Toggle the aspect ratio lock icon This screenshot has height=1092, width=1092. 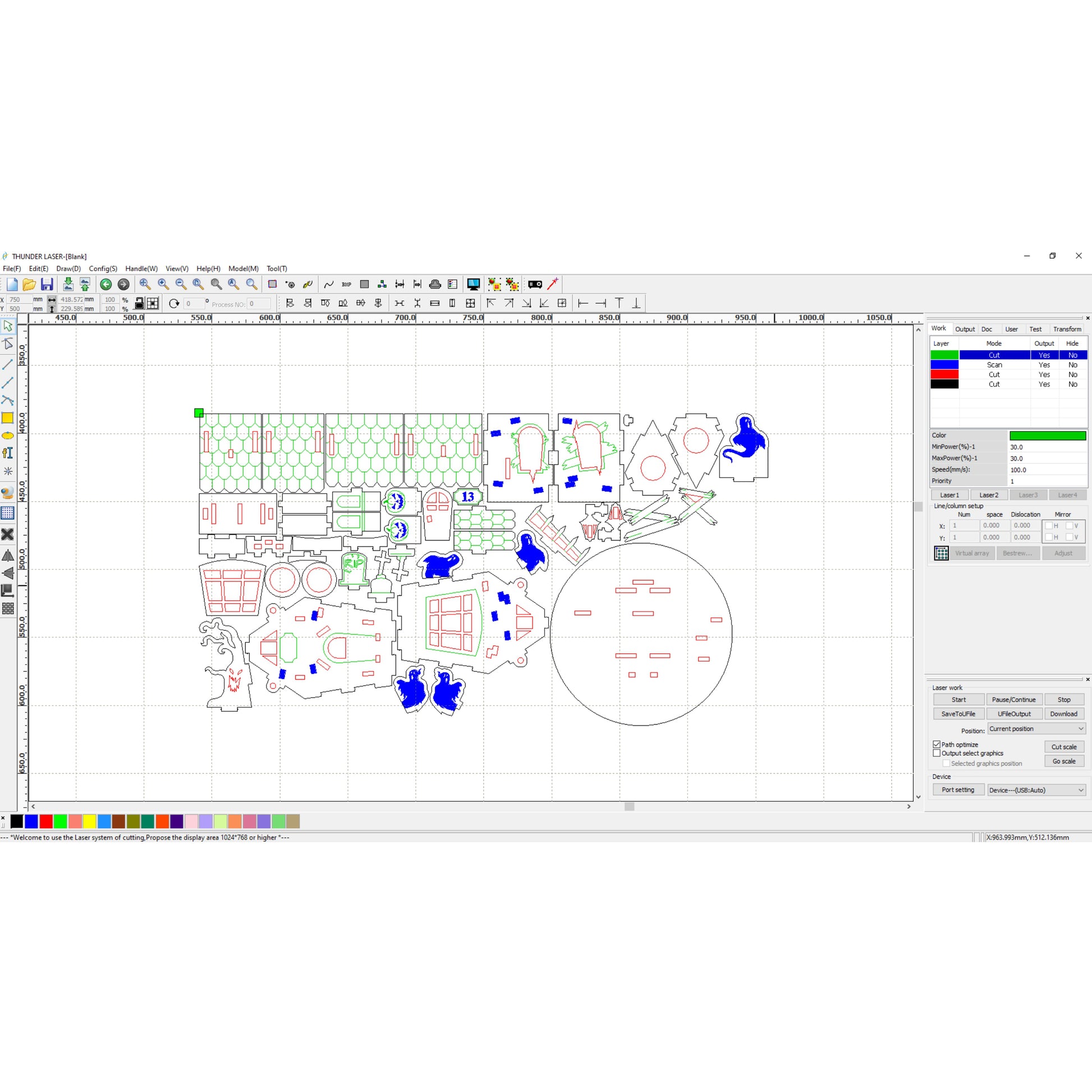tap(139, 304)
